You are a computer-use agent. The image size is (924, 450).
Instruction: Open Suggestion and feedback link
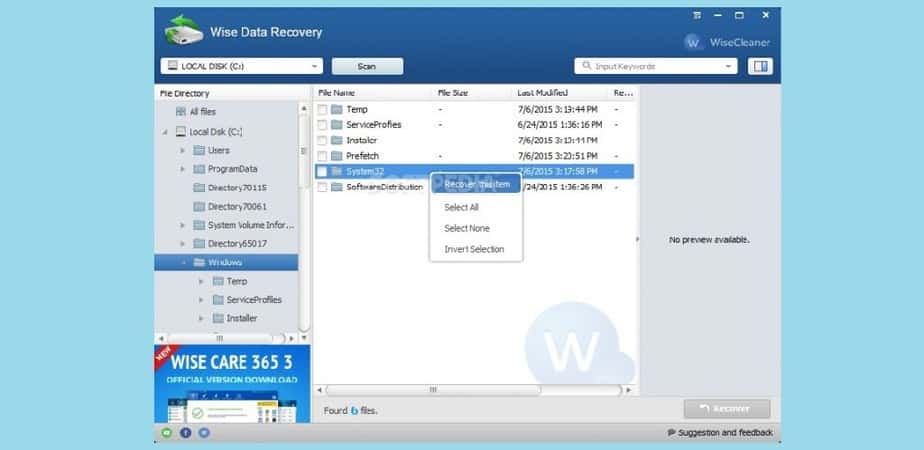pos(725,433)
